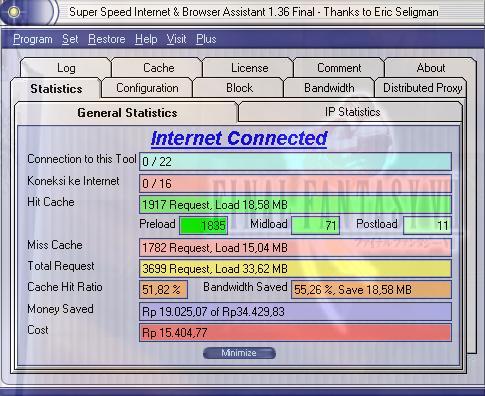Click the 'Money Saved' label

[x=60, y=309]
